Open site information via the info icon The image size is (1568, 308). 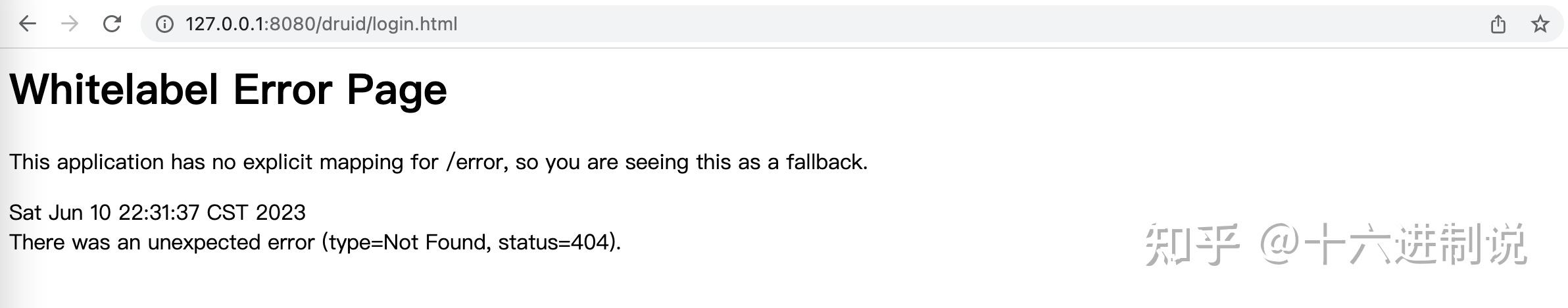(164, 24)
